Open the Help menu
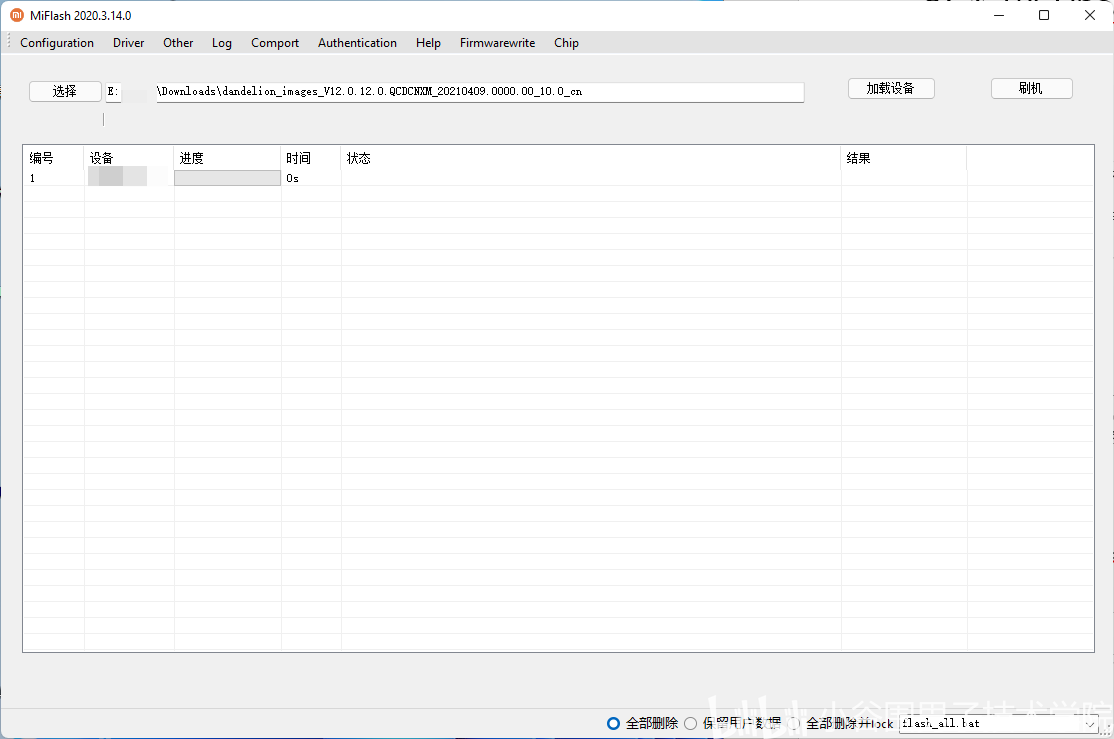Screen dimensions: 1114x739 [428, 43]
